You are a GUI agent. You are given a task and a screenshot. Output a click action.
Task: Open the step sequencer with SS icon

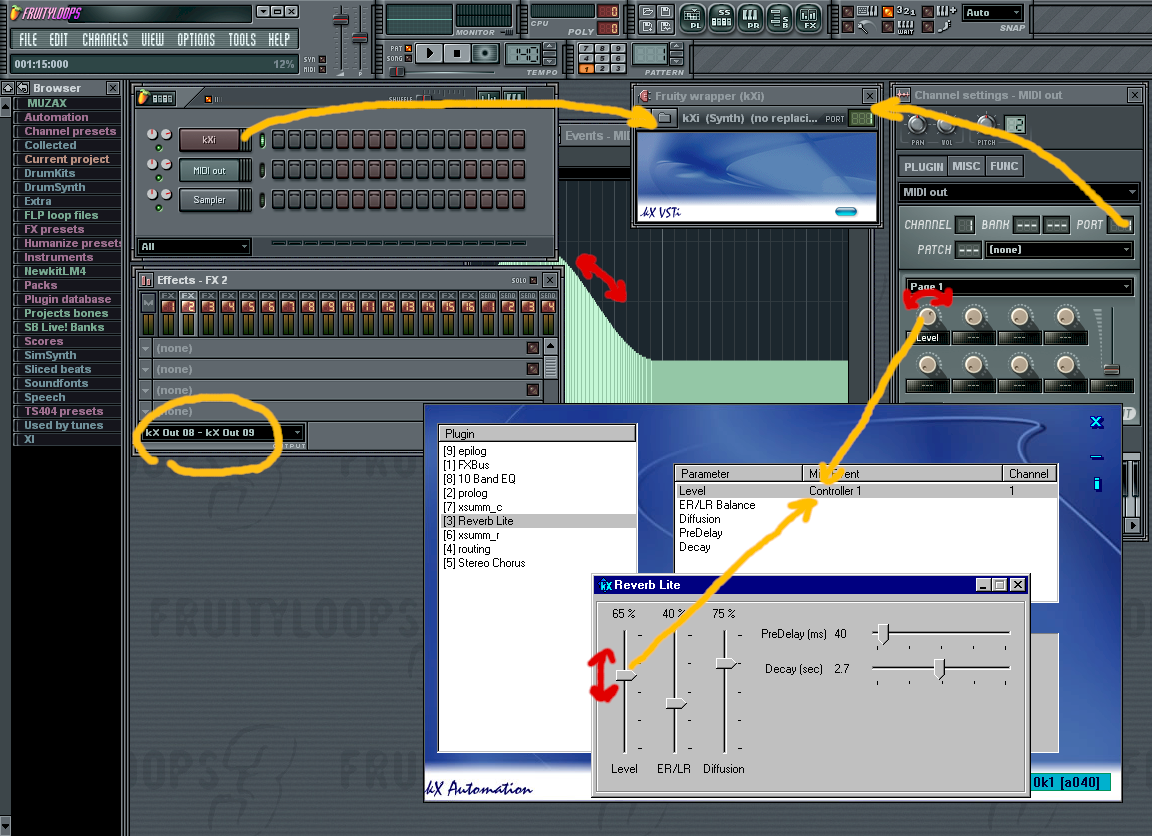click(x=721, y=18)
